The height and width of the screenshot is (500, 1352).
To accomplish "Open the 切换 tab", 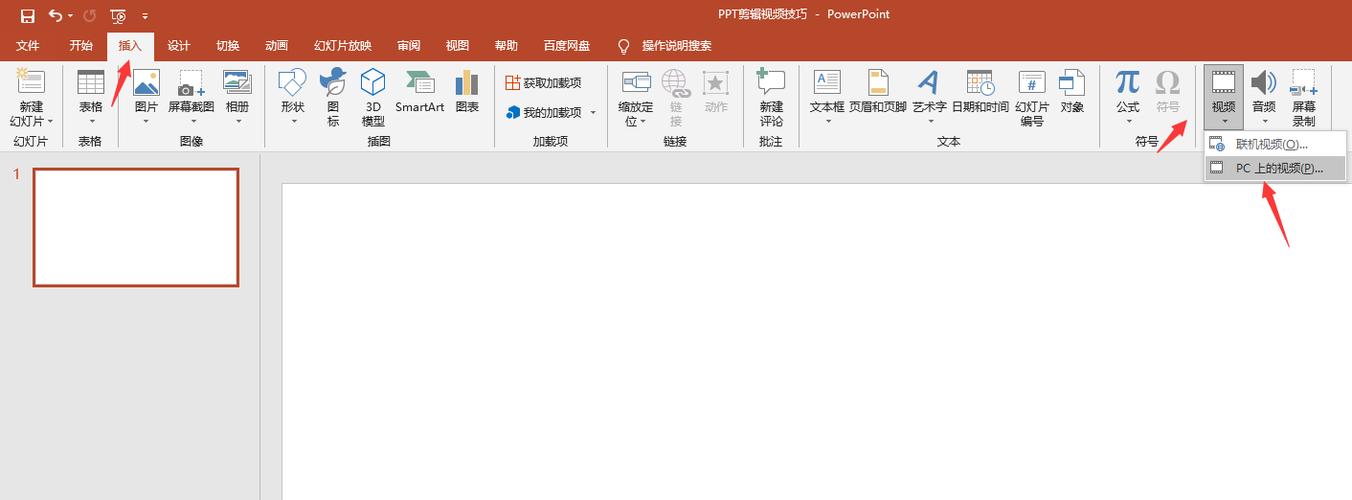I will (228, 46).
